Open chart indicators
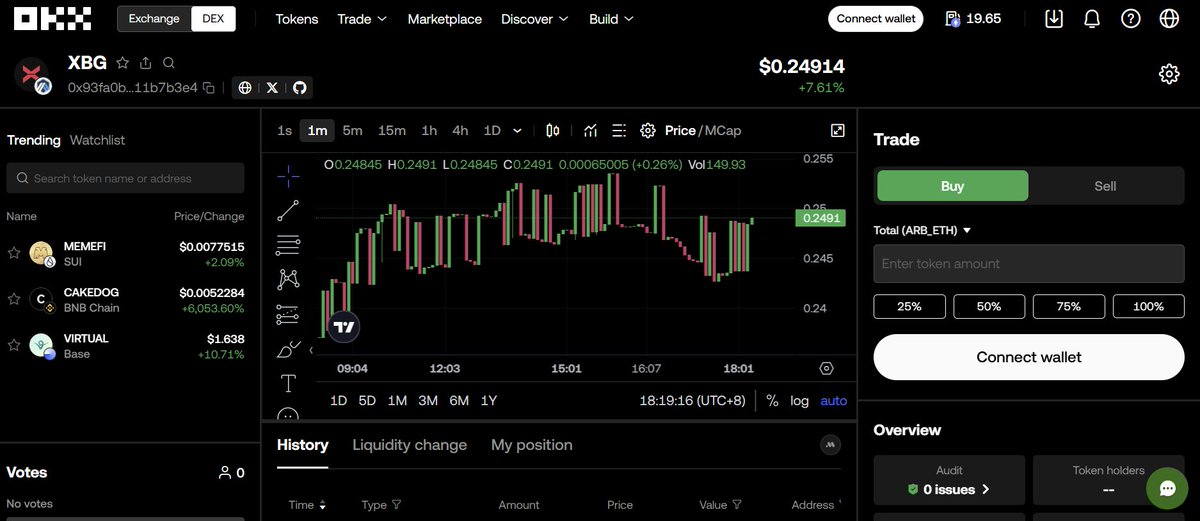The height and width of the screenshot is (521, 1200). [591, 130]
